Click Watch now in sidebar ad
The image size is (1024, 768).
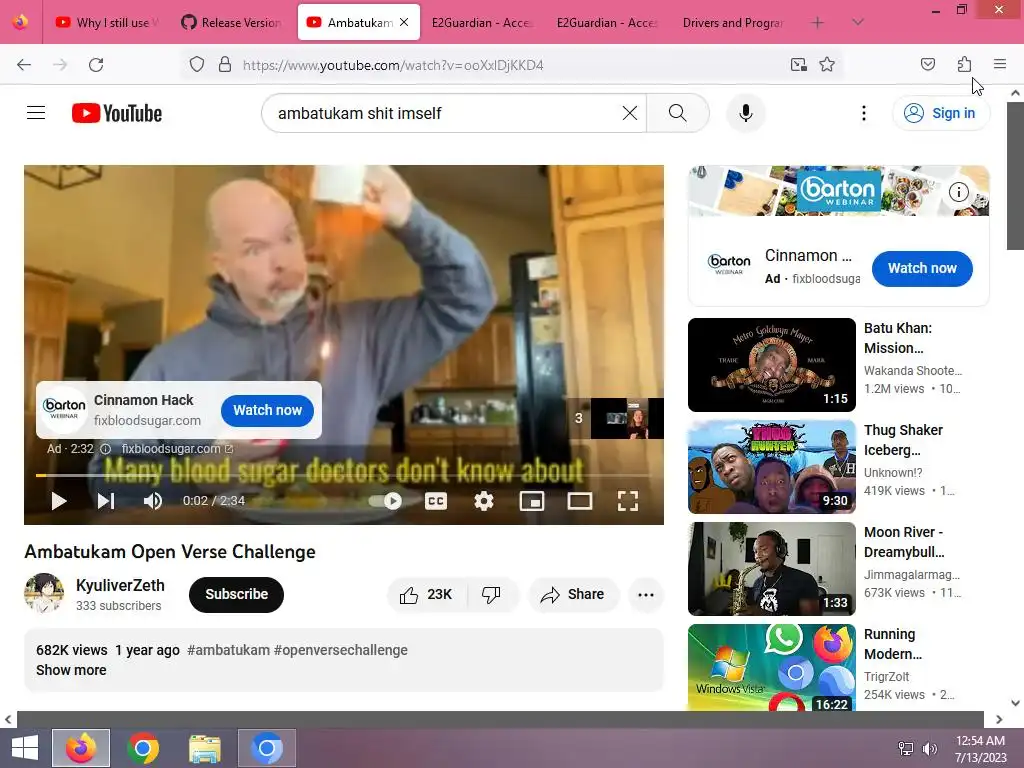coord(921,268)
